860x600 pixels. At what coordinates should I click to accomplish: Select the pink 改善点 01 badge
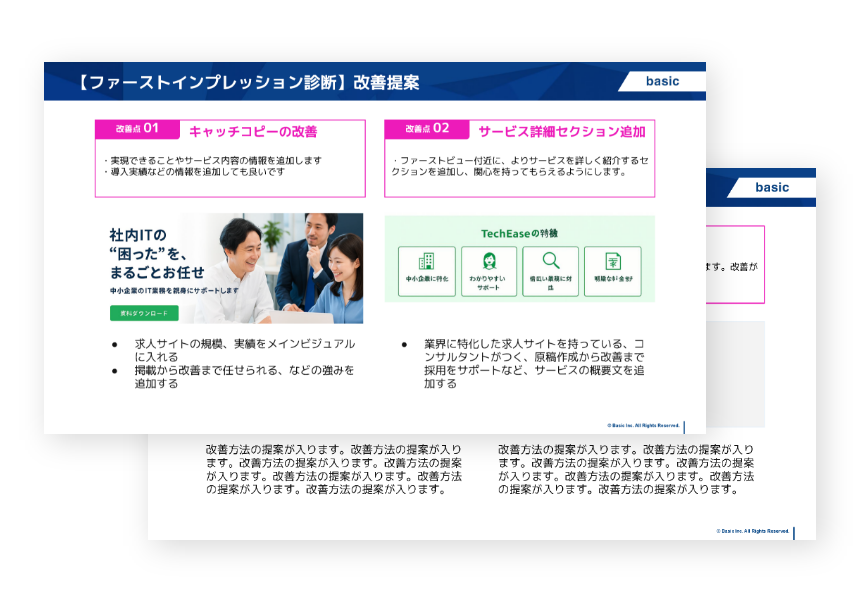coord(137,129)
